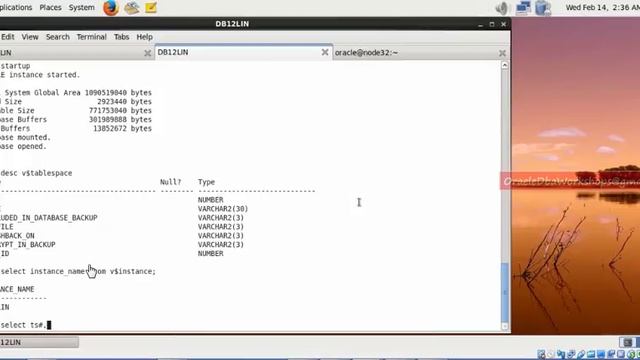Screen dimensions: 640x360
Task: Open the terminal Search menu
Action: click(58, 37)
